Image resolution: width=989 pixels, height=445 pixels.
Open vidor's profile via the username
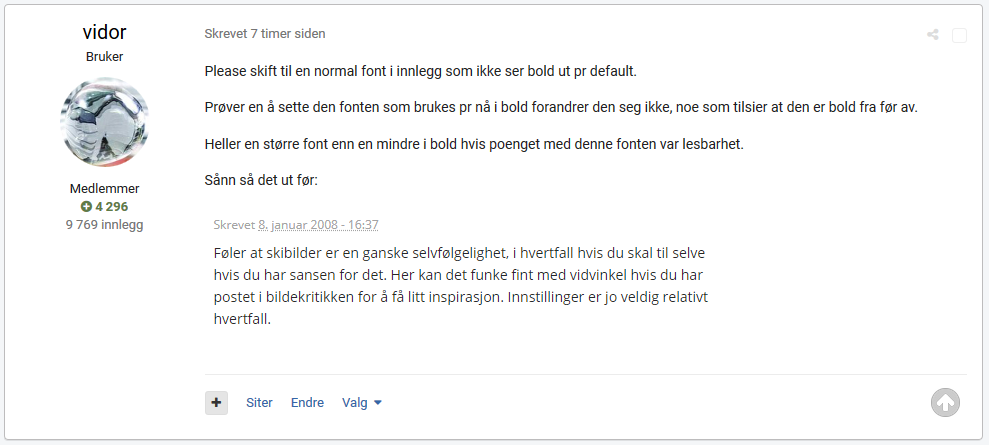coord(104,32)
